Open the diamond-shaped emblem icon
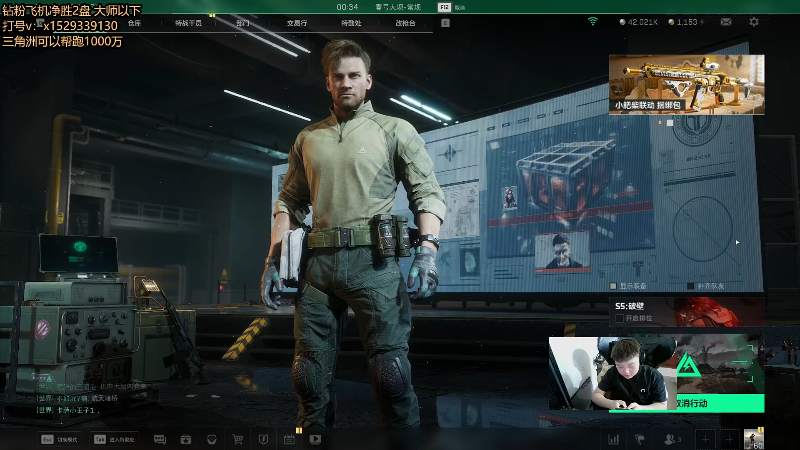800x450 pixels. coord(212,439)
